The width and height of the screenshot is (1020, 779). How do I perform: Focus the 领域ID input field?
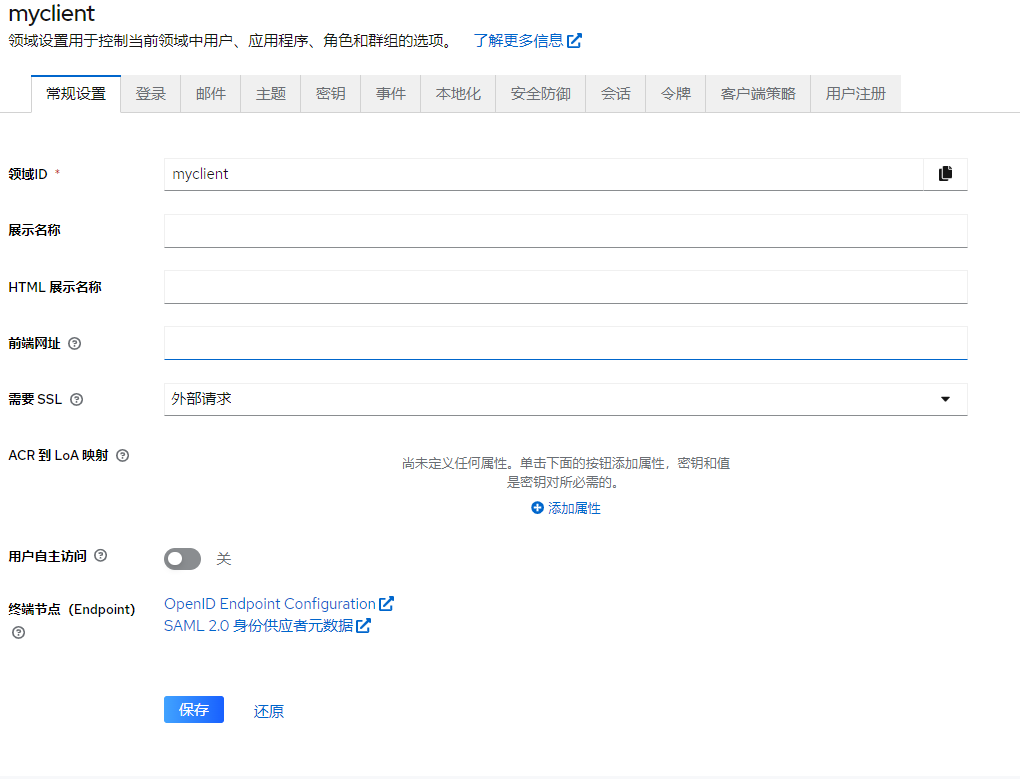543,174
